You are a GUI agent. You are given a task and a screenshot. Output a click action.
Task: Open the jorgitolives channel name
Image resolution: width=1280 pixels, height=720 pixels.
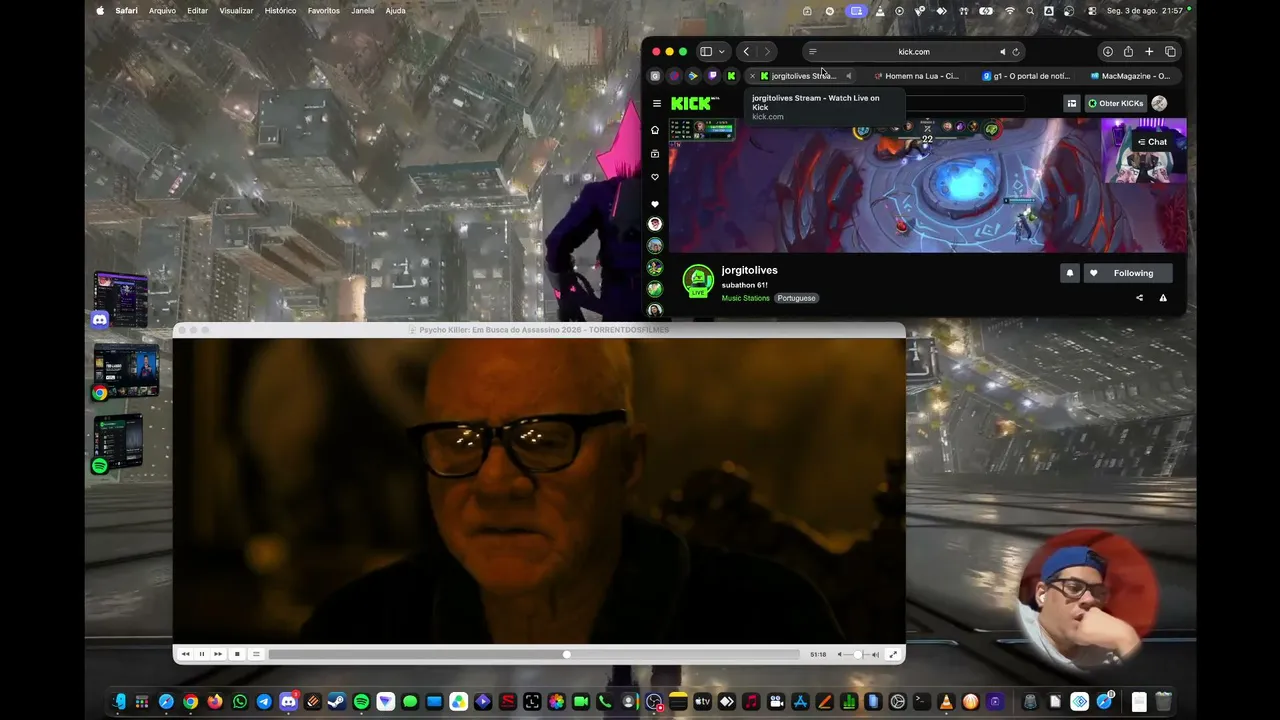[749, 270]
